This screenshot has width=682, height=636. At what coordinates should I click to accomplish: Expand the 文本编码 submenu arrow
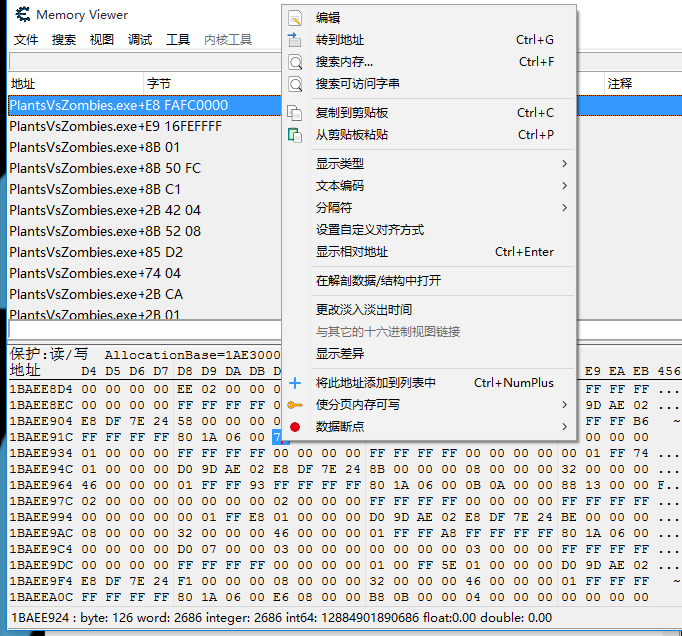(564, 186)
